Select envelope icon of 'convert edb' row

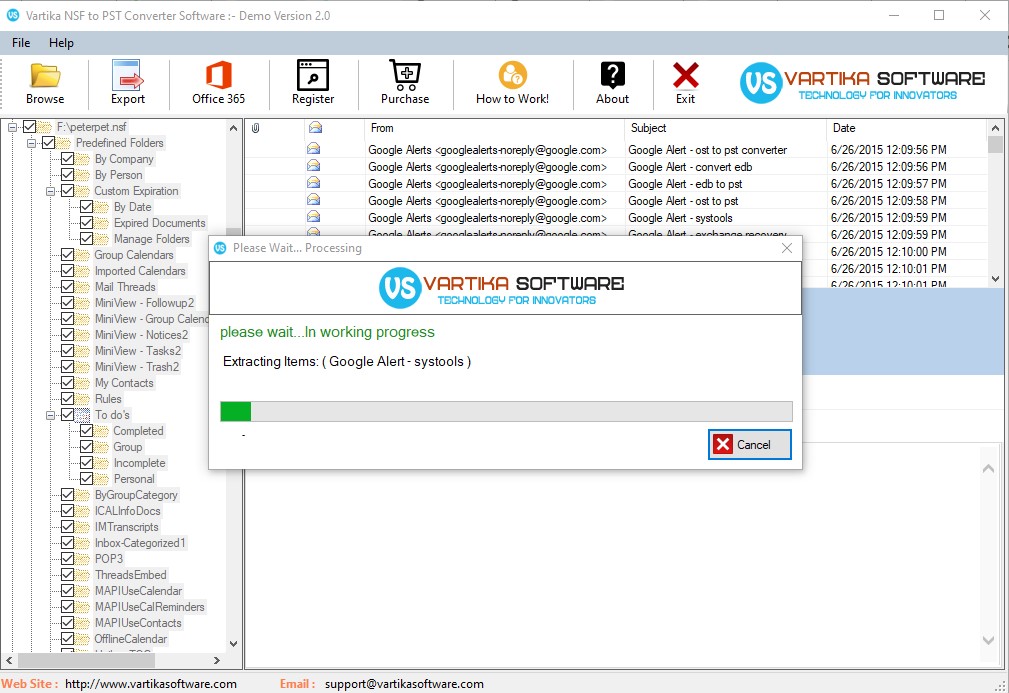(x=313, y=167)
